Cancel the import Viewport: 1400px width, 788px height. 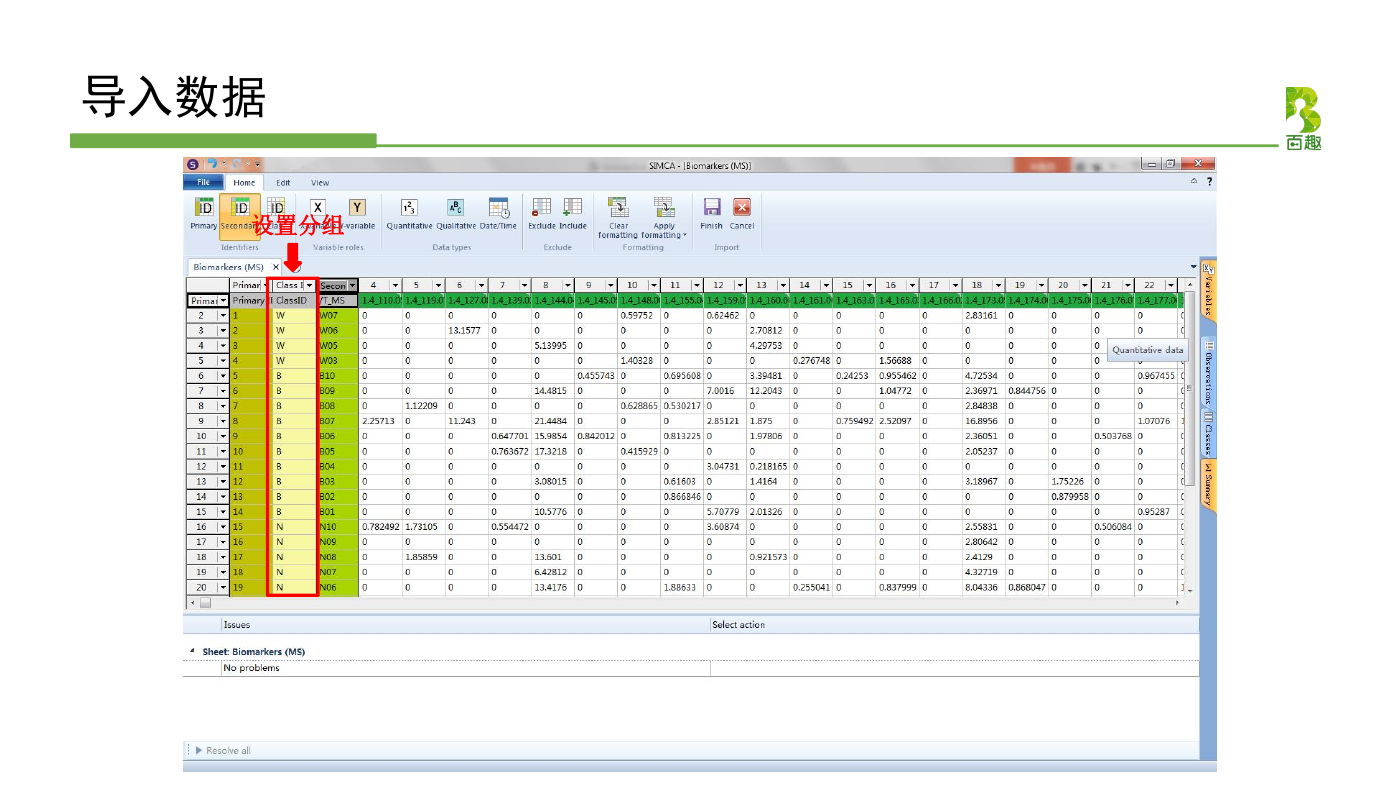tap(742, 213)
